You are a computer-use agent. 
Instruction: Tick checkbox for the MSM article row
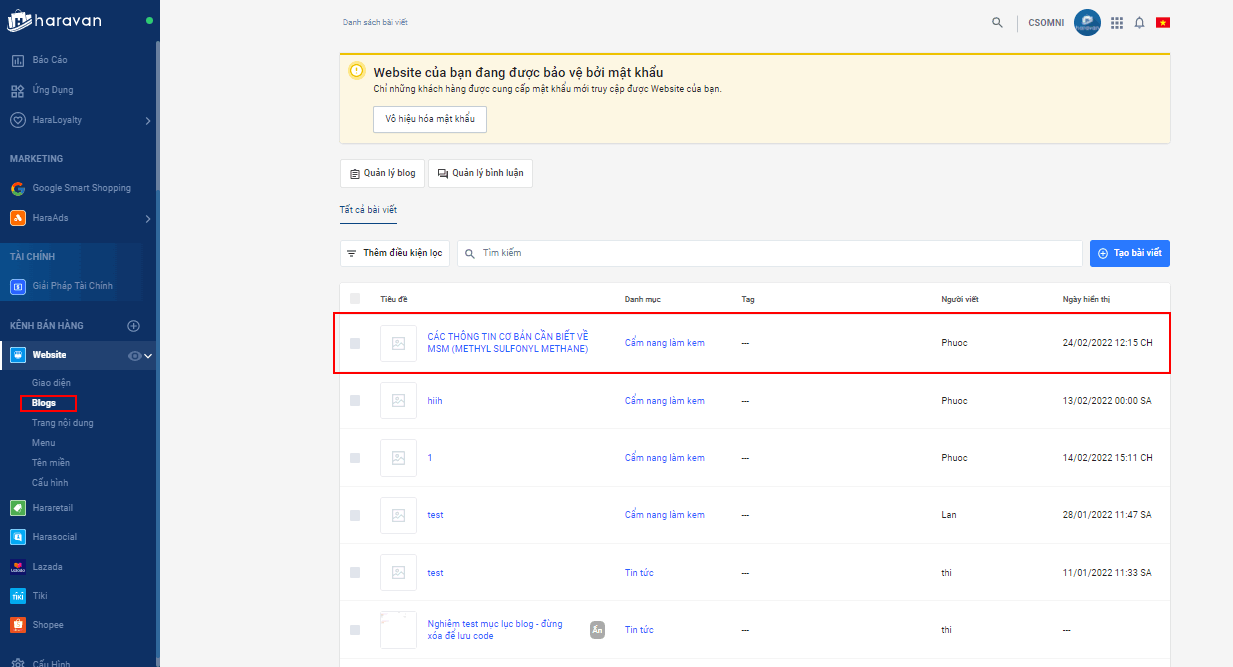(x=355, y=343)
